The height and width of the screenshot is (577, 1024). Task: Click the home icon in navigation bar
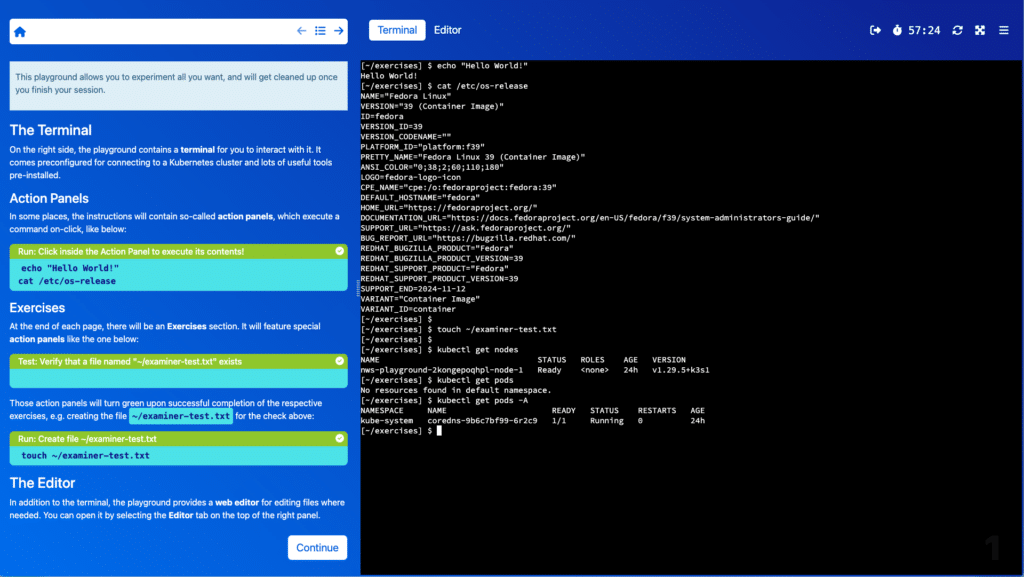[20, 31]
